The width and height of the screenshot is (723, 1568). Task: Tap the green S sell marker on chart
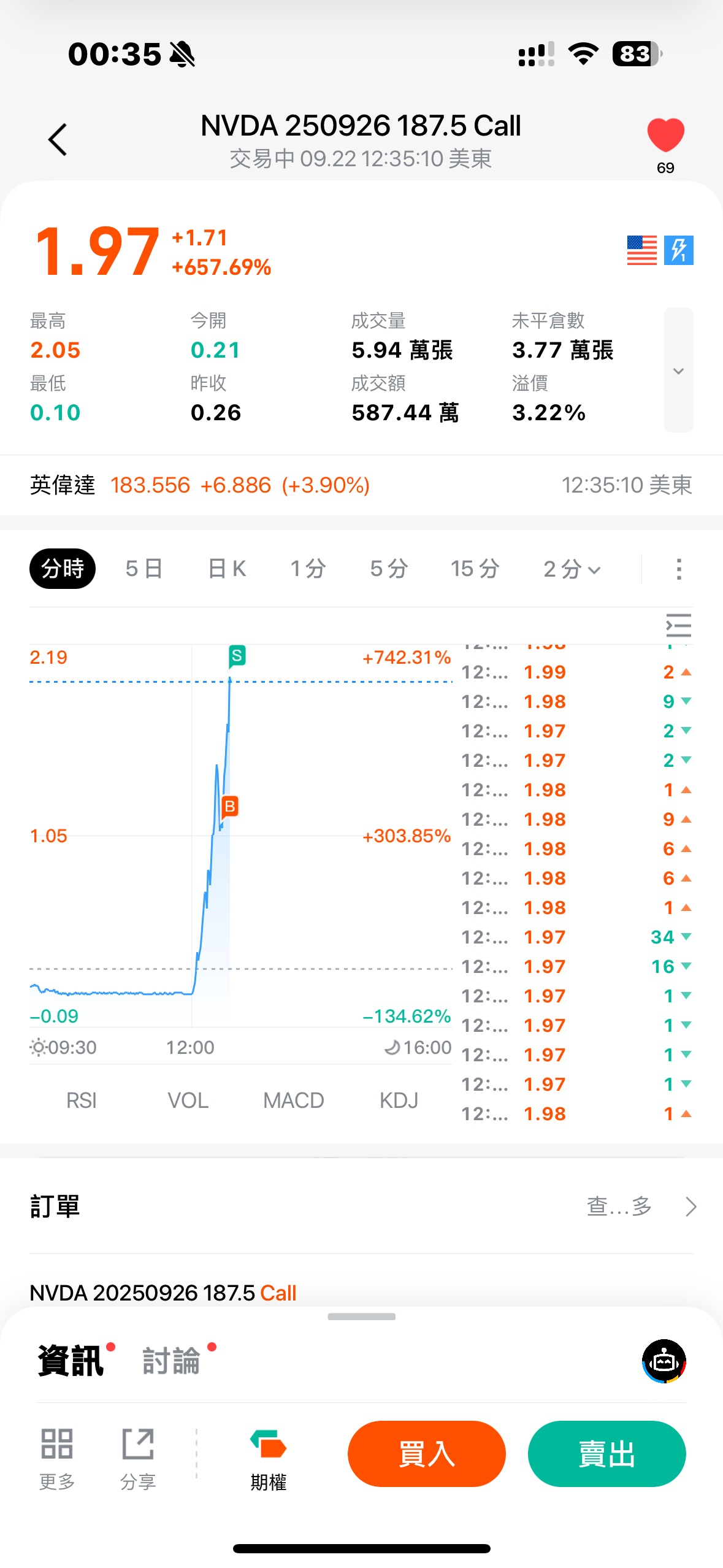point(237,656)
